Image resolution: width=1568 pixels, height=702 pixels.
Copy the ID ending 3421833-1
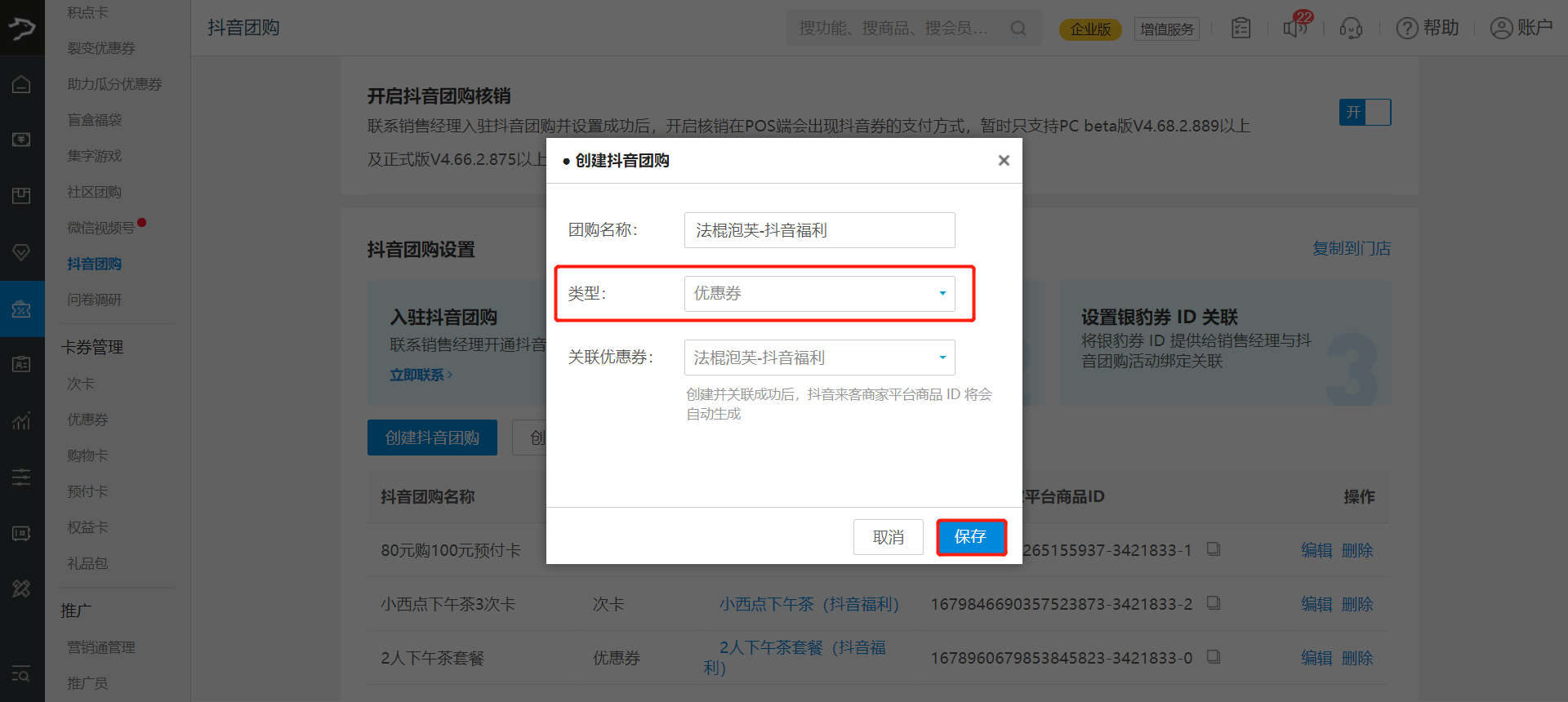(1214, 549)
